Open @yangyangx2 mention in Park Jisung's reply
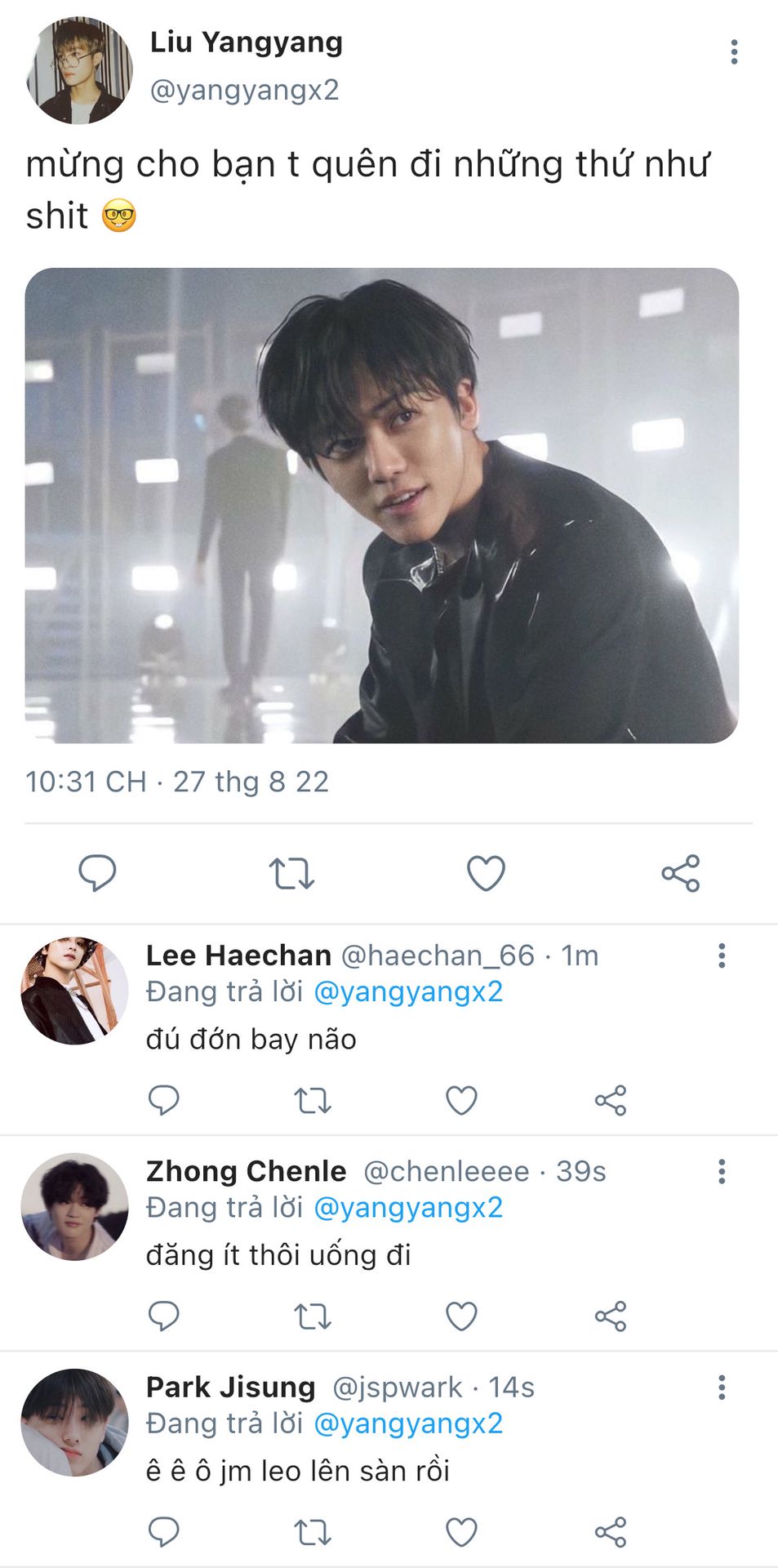Image resolution: width=778 pixels, height=1568 pixels. point(407,1423)
